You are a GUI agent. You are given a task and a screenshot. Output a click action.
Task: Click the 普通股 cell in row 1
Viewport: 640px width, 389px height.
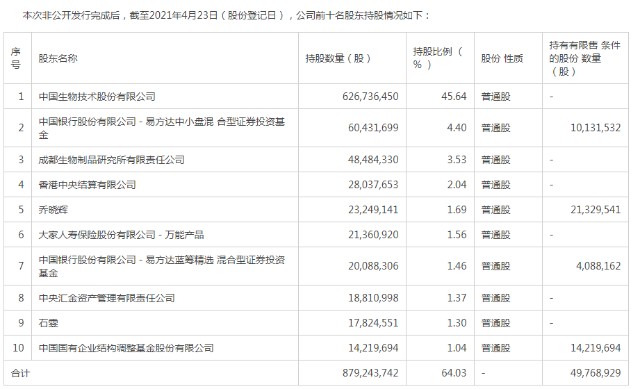pyautogui.click(x=496, y=97)
